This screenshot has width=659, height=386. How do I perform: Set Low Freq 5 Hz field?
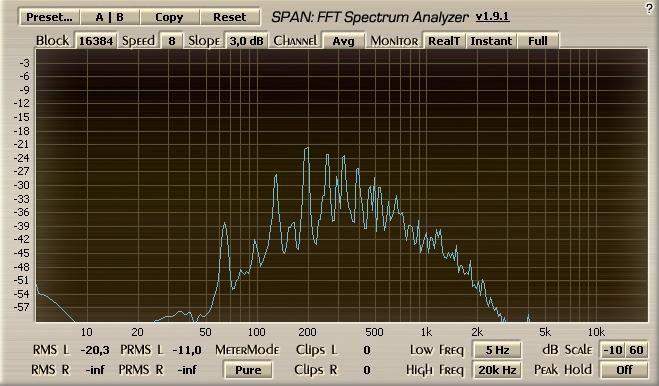pyautogui.click(x=497, y=350)
